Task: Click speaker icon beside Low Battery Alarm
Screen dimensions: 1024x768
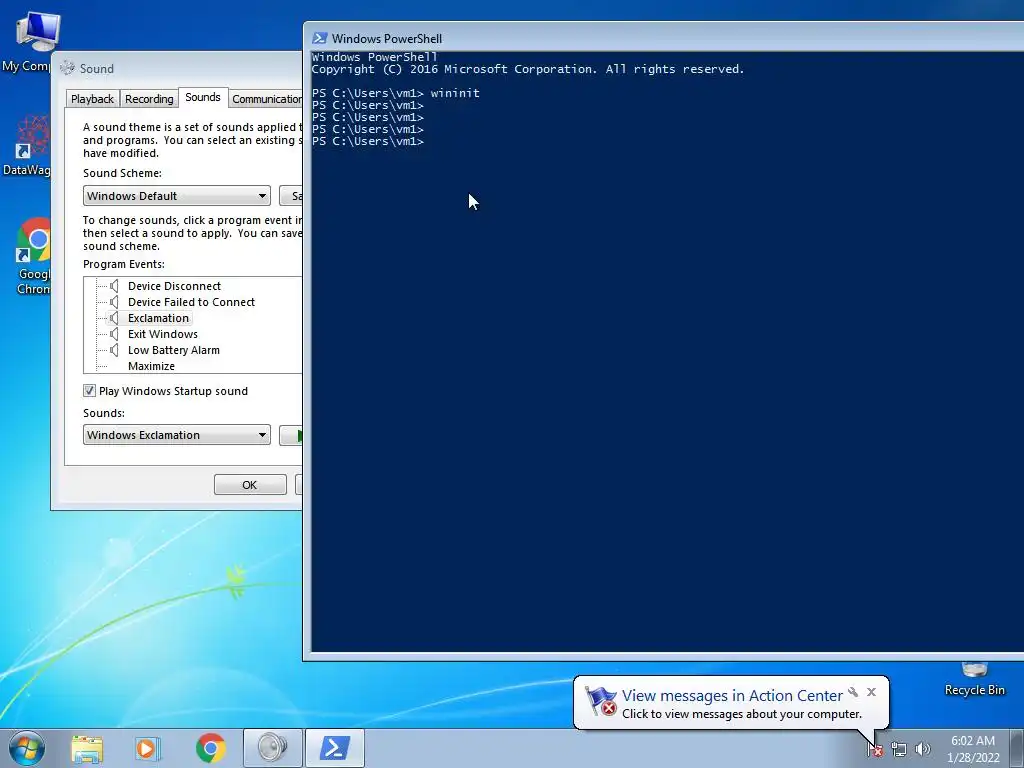Action: tap(114, 350)
